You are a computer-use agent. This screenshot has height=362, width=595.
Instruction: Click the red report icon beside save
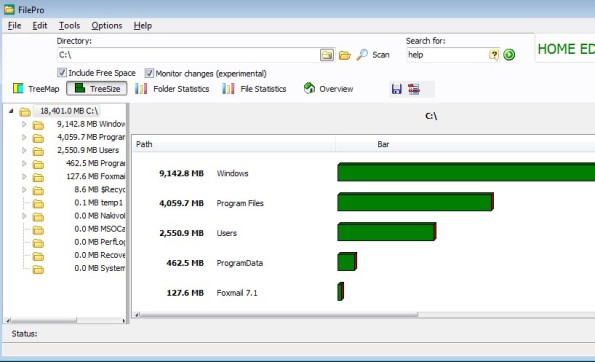coord(414,89)
